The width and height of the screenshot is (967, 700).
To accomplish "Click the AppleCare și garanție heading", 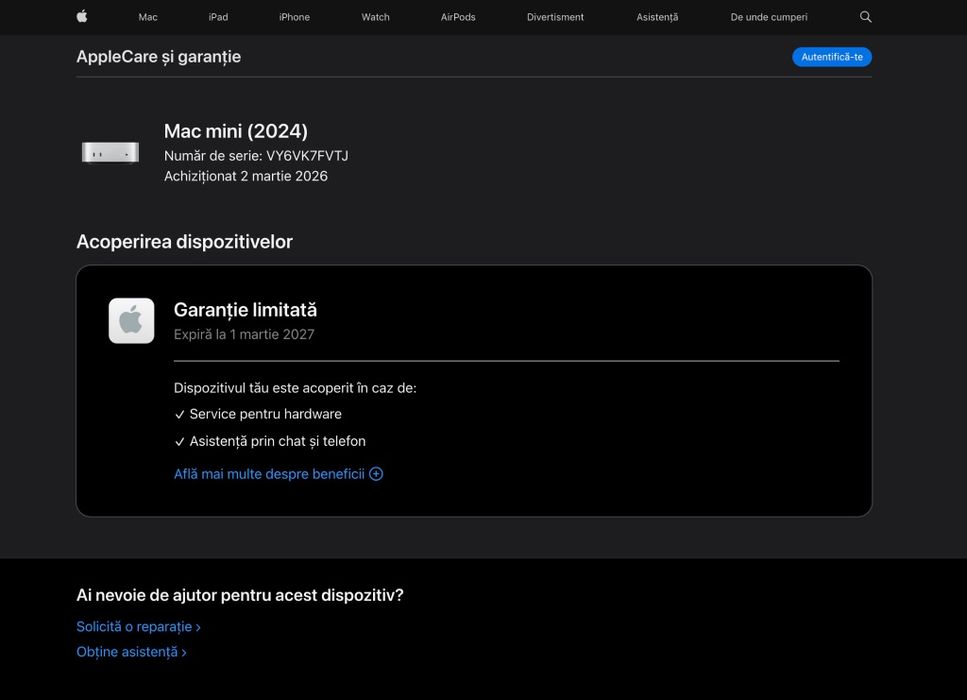I will [x=158, y=57].
